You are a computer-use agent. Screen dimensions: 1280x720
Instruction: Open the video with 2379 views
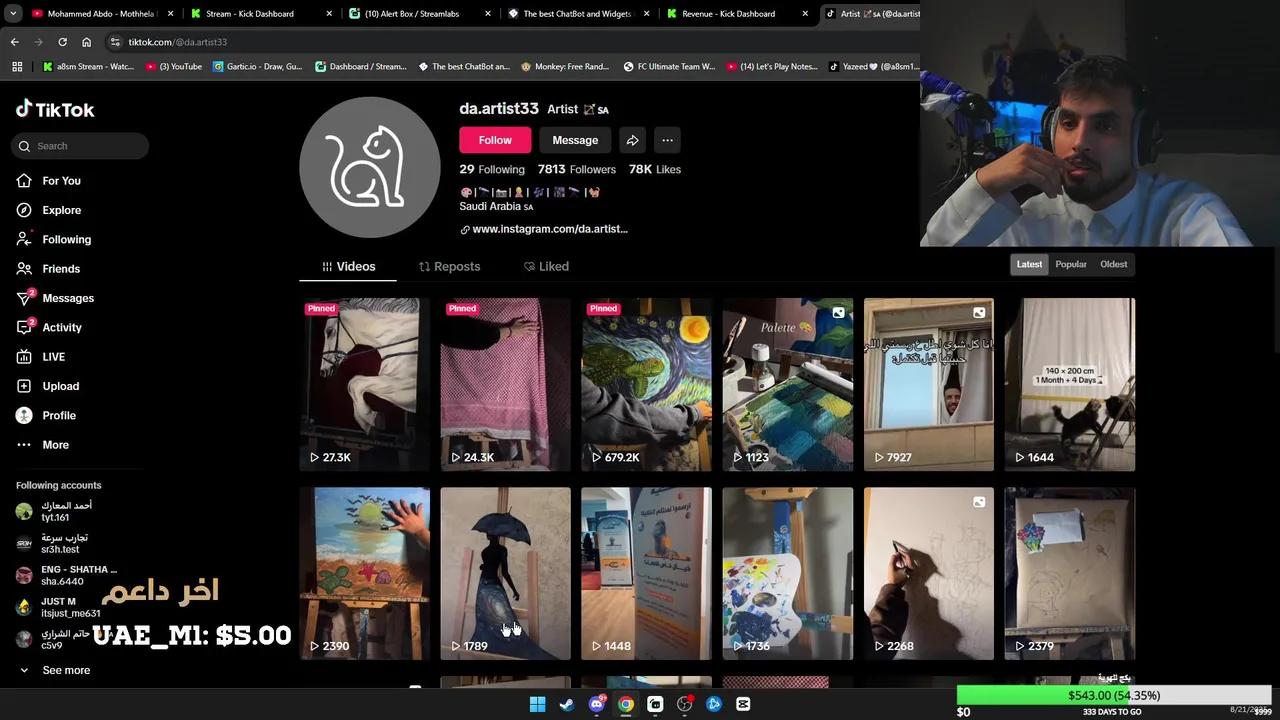point(1070,574)
